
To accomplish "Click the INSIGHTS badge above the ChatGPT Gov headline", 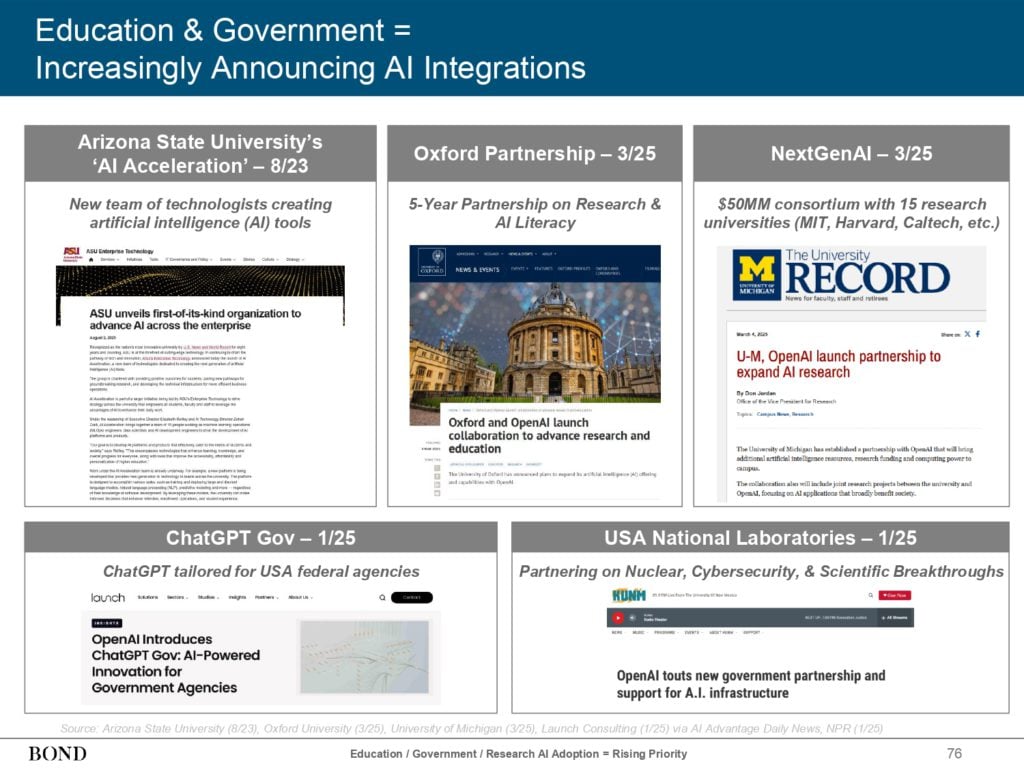I will click(x=106, y=623).
